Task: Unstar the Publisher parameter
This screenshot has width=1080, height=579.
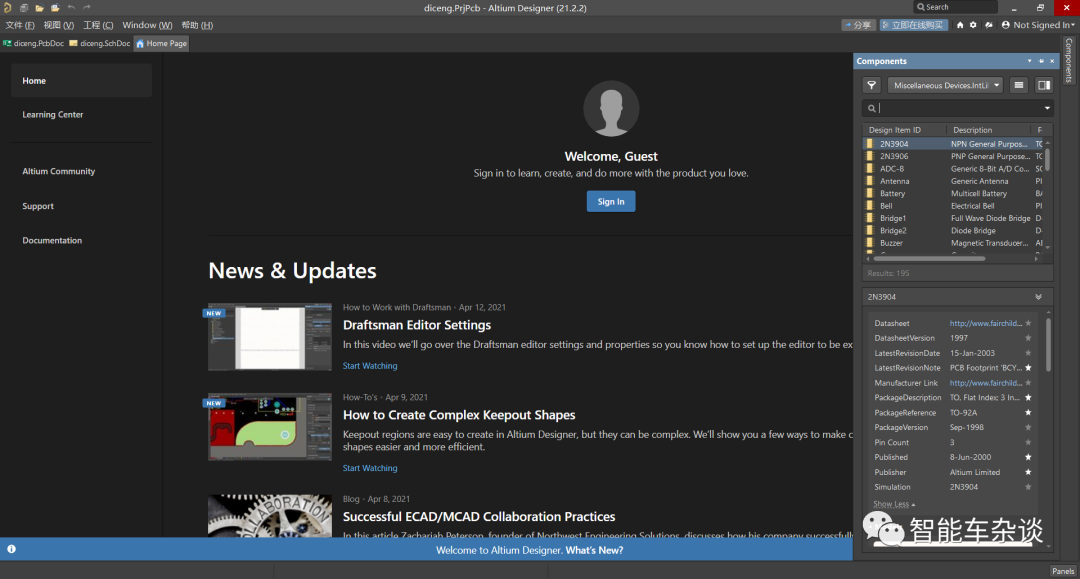Action: (x=1028, y=472)
